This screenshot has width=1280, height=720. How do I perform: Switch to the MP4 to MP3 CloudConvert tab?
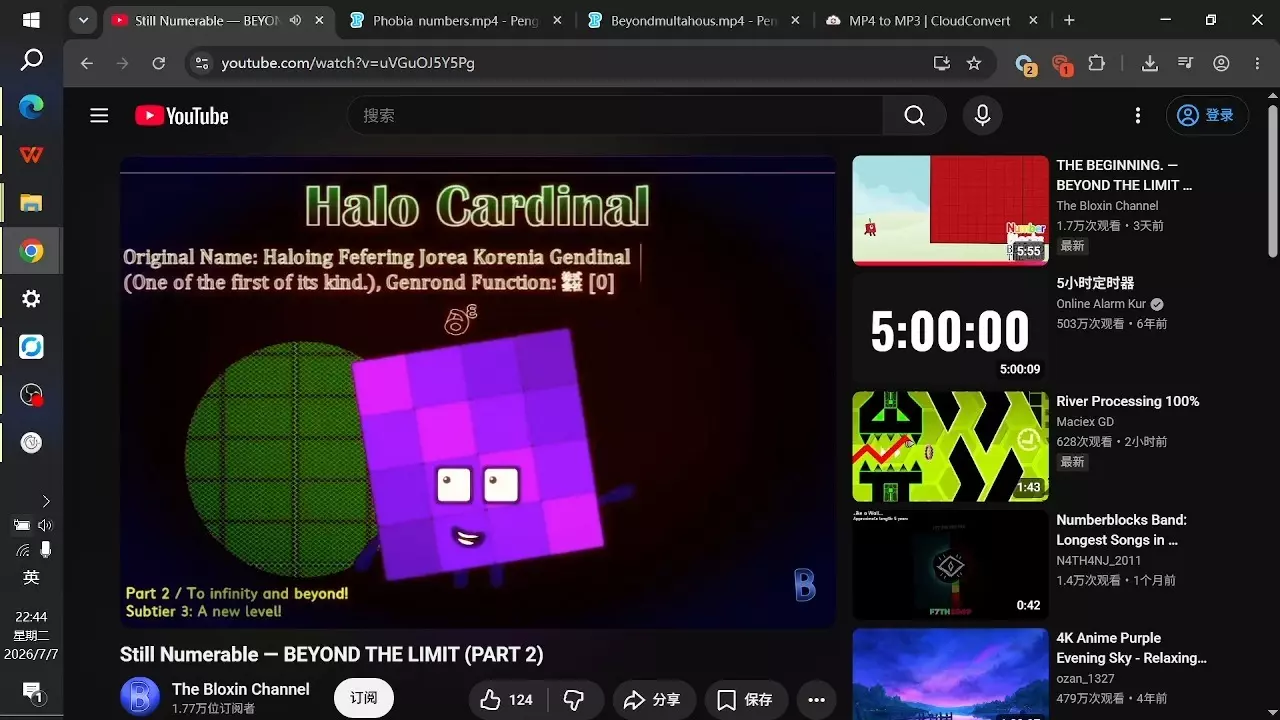point(932,20)
